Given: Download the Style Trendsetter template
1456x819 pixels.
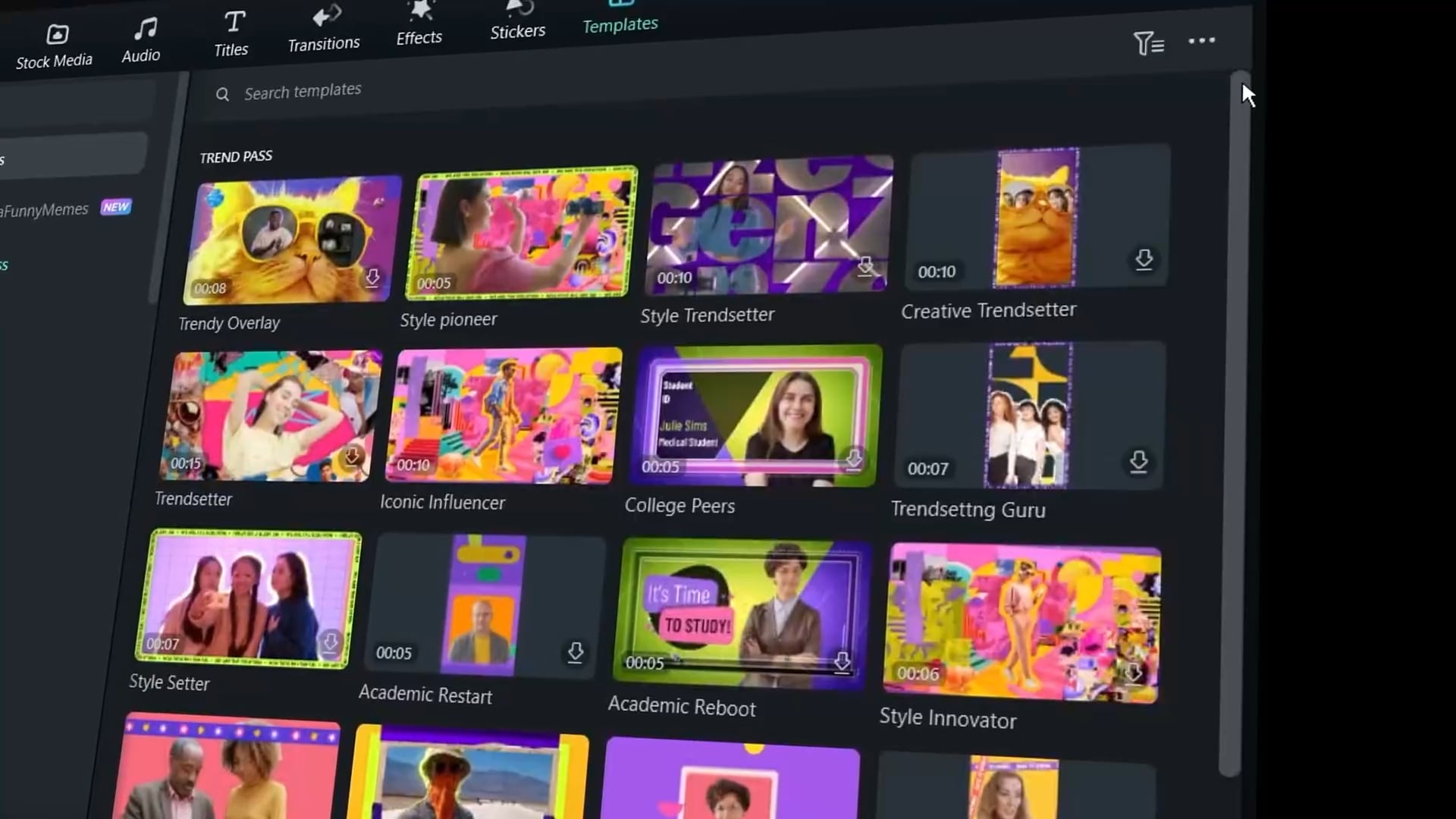Looking at the screenshot, I should pyautogui.click(x=865, y=266).
